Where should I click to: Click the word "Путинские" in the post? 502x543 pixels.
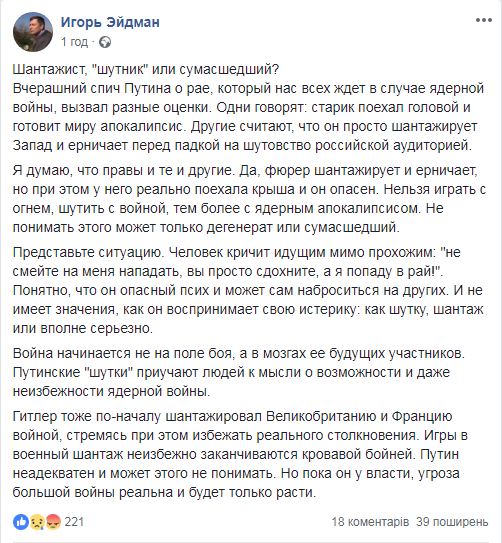tap(46, 372)
